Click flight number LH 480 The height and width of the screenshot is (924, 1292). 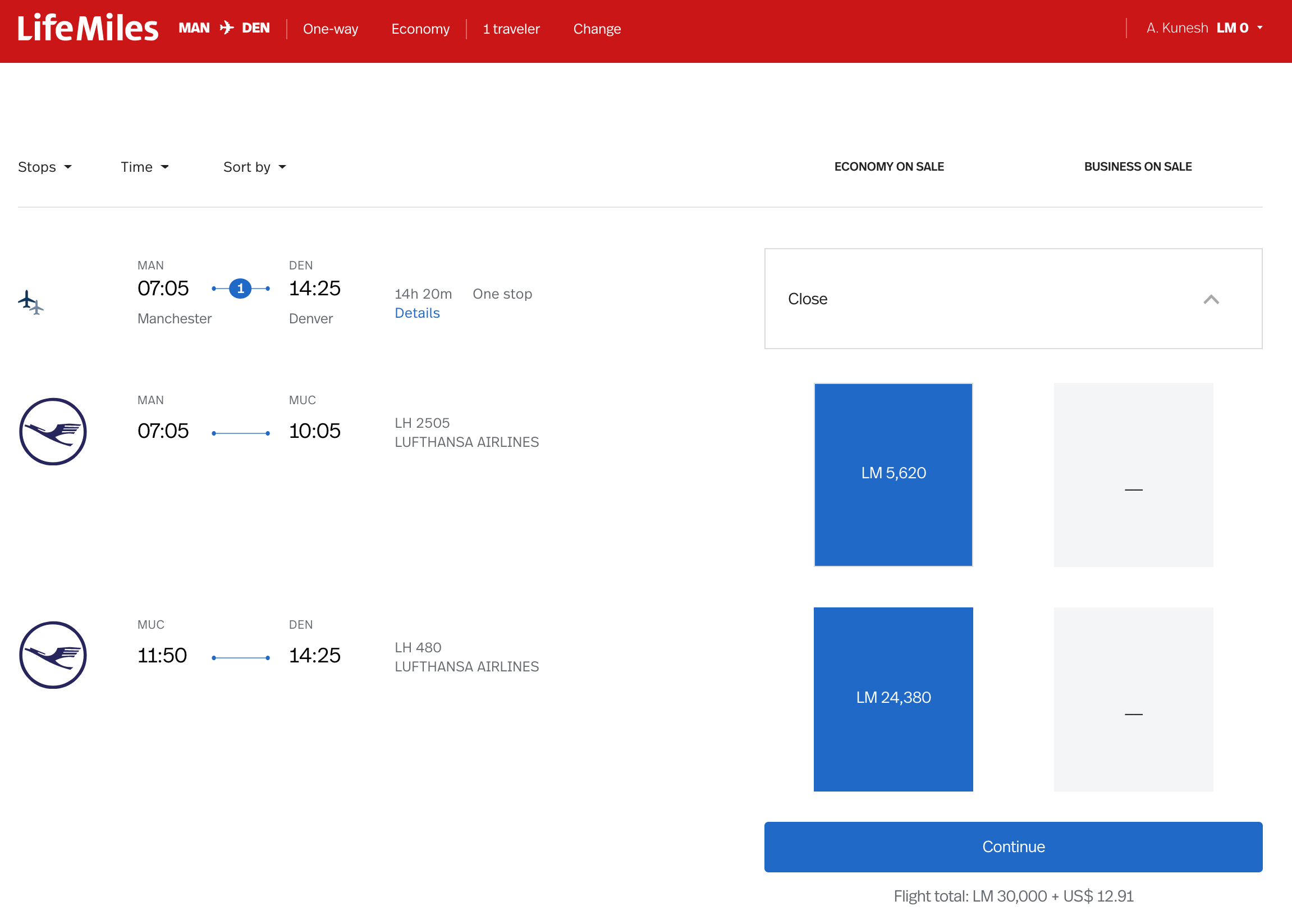418,648
